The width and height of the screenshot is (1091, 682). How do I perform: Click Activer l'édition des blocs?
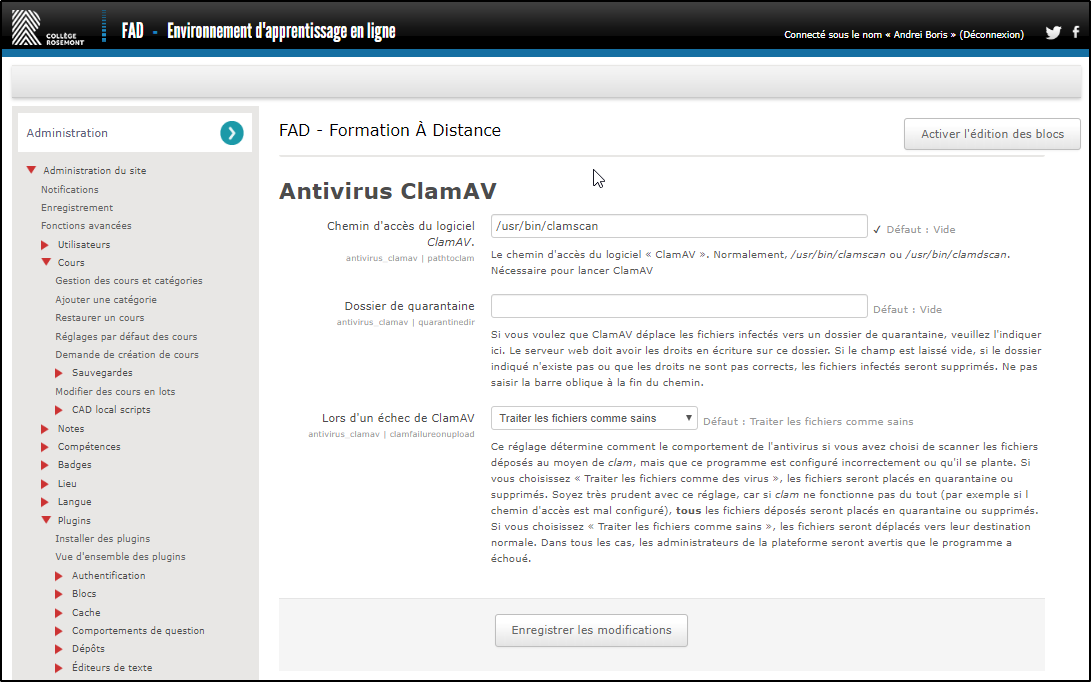[x=992, y=134]
